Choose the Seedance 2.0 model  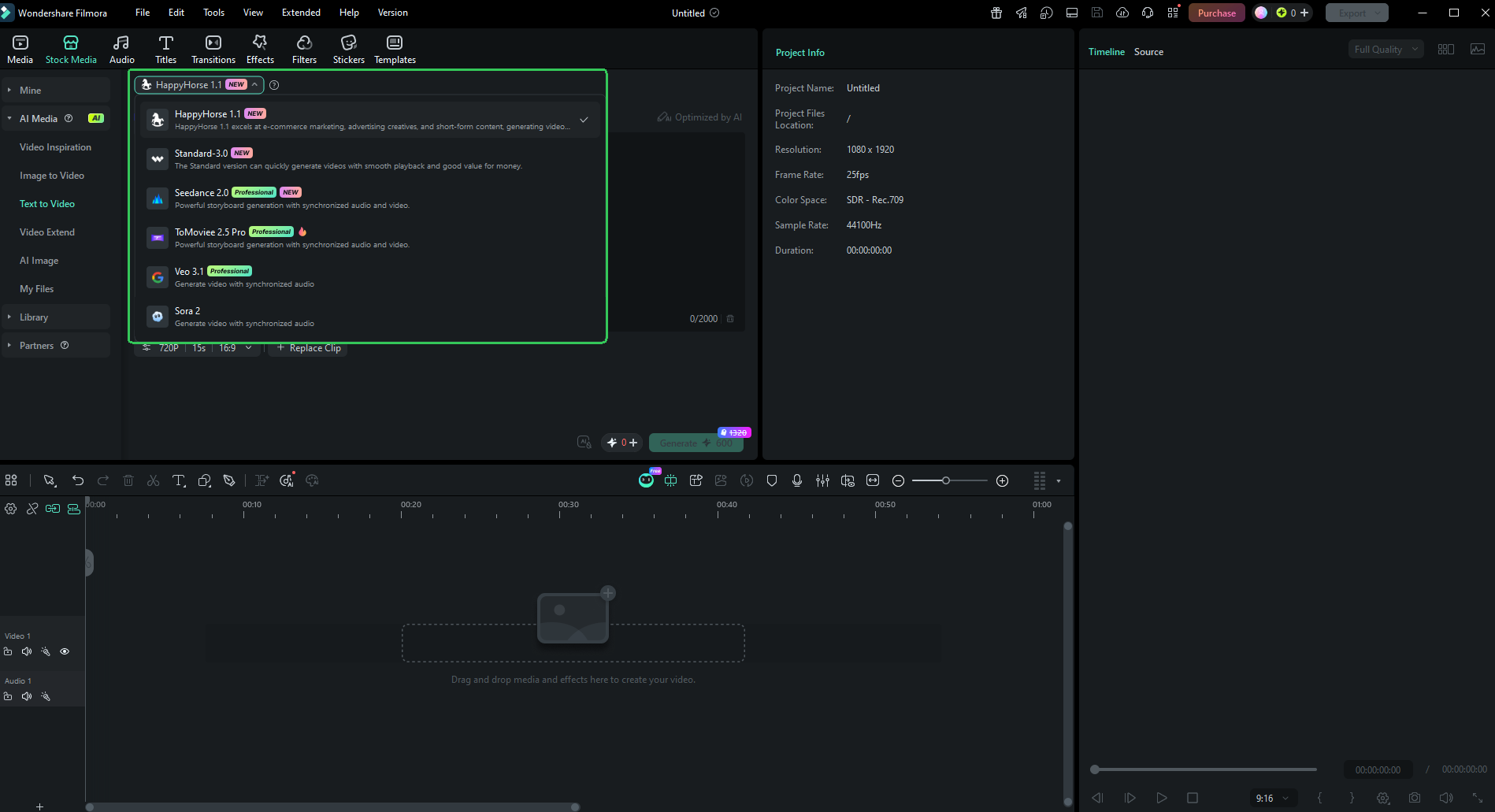tap(370, 198)
